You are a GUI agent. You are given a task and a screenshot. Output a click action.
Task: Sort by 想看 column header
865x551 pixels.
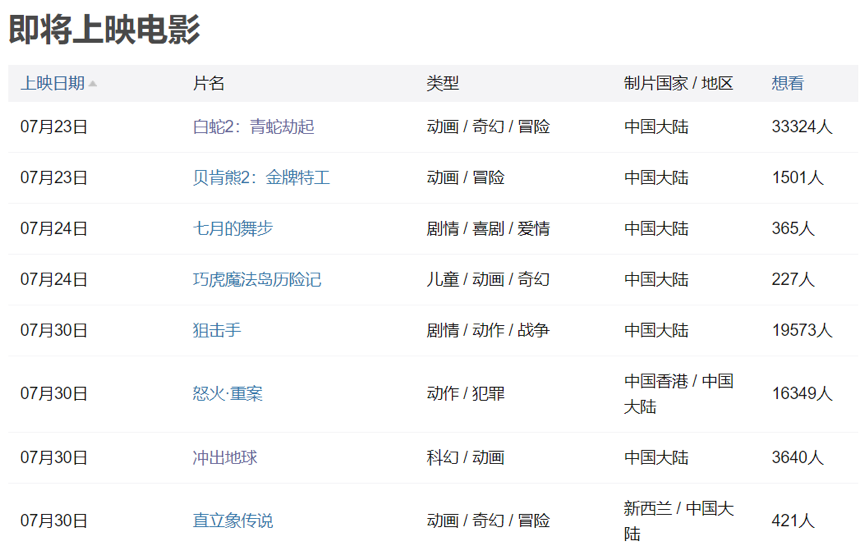tap(787, 83)
